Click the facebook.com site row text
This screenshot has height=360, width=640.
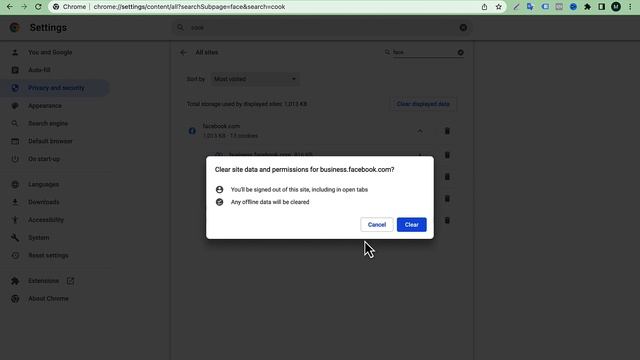click(221, 126)
